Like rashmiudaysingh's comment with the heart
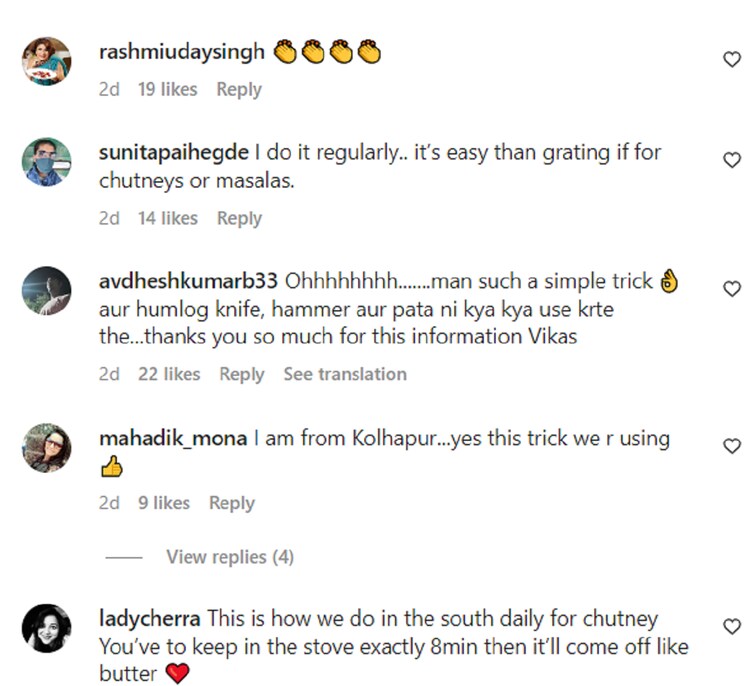This screenshot has height=686, width=750. (x=731, y=60)
